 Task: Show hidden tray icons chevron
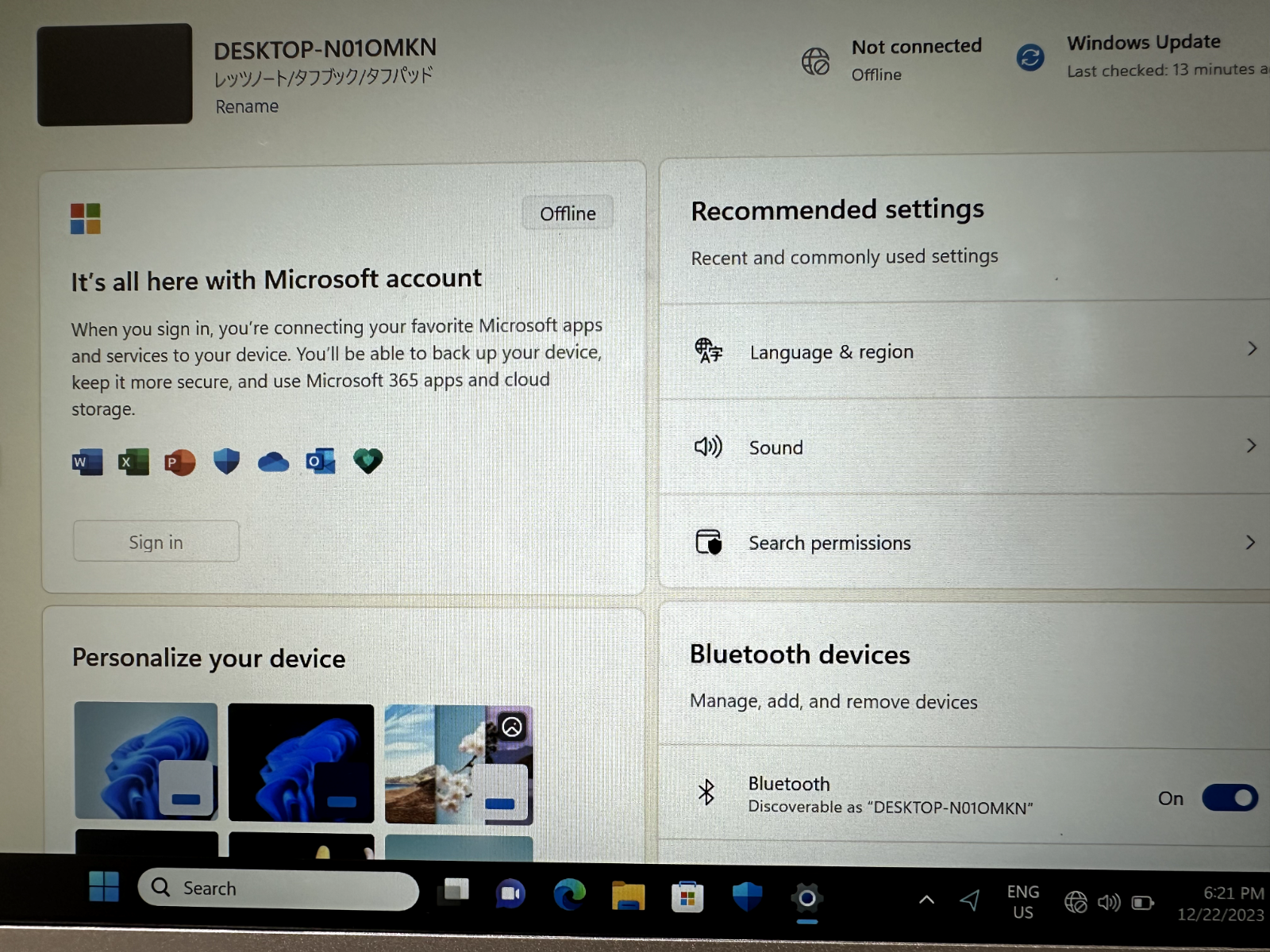pyautogui.click(x=926, y=900)
